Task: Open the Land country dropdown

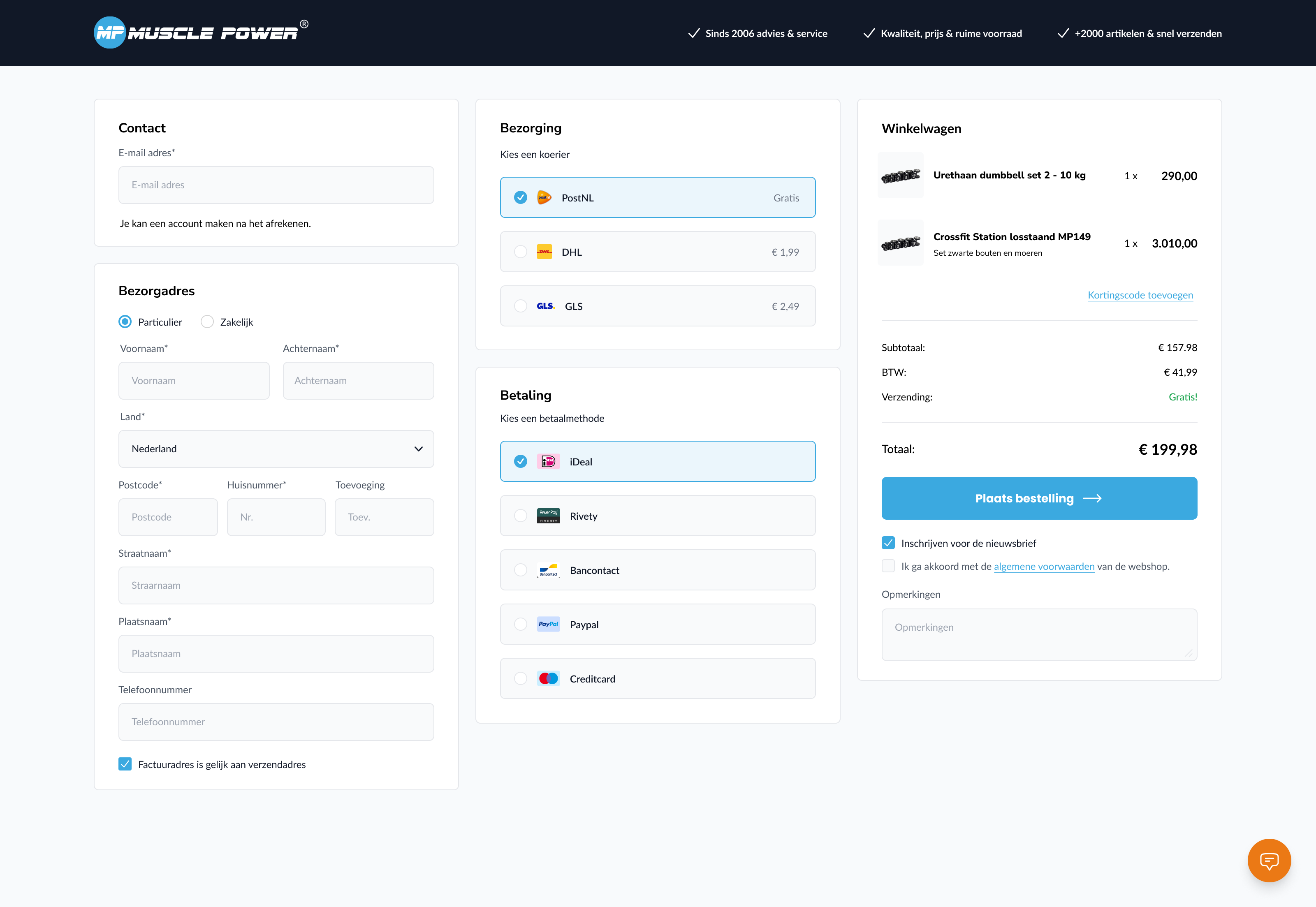Action: 276,449
